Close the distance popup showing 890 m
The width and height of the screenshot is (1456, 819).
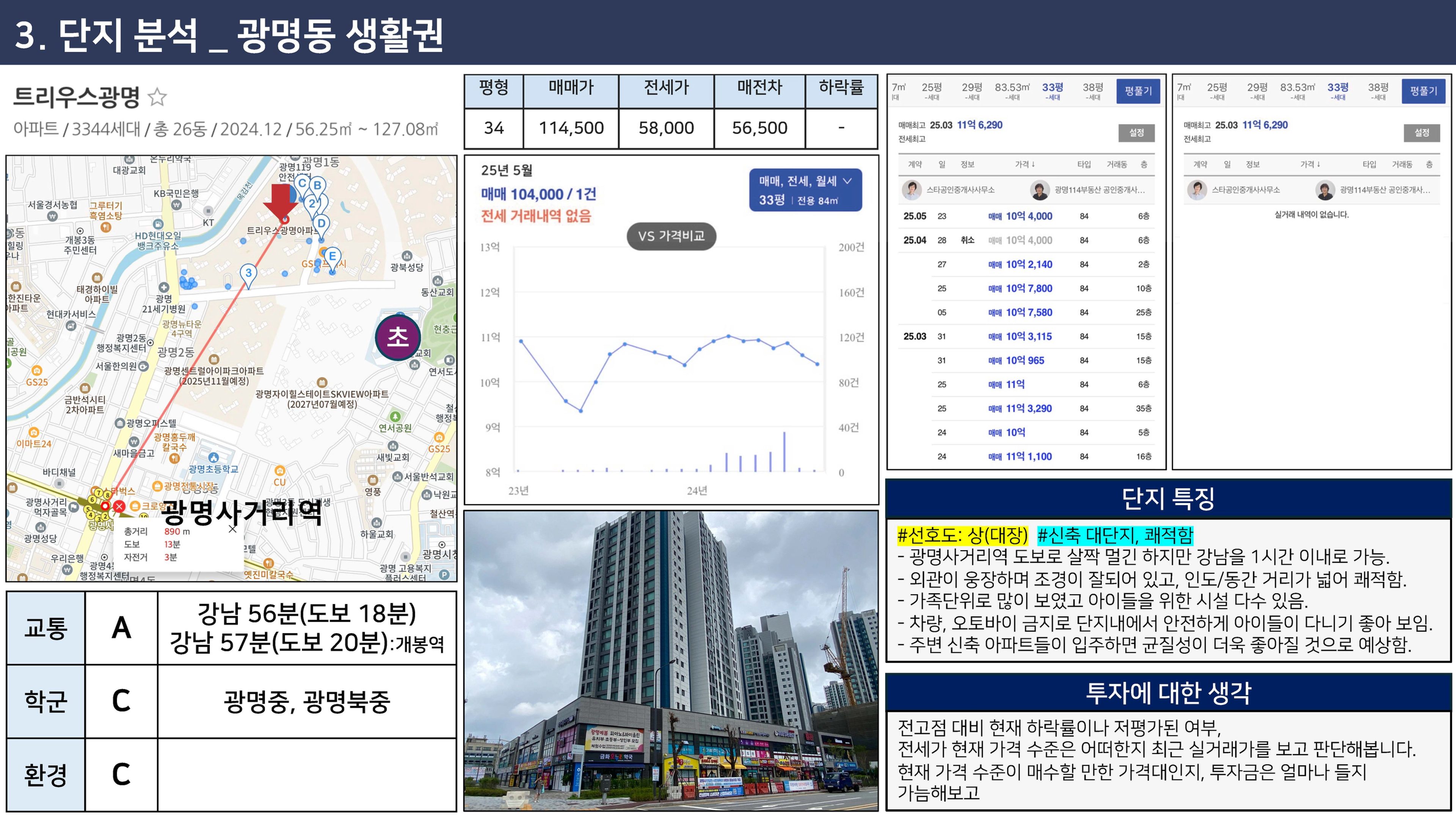[x=232, y=529]
